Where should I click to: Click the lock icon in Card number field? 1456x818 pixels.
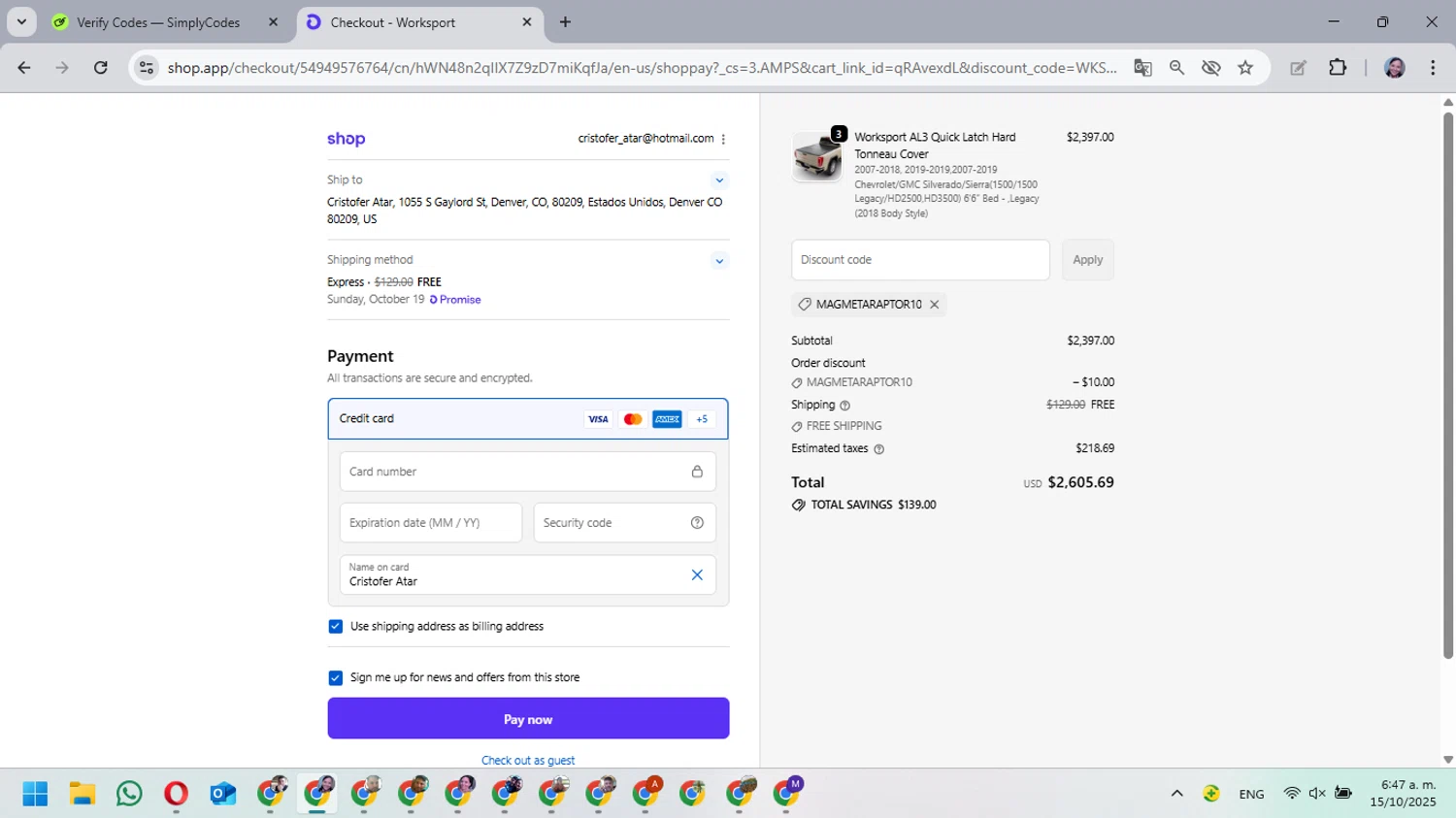[x=697, y=472]
